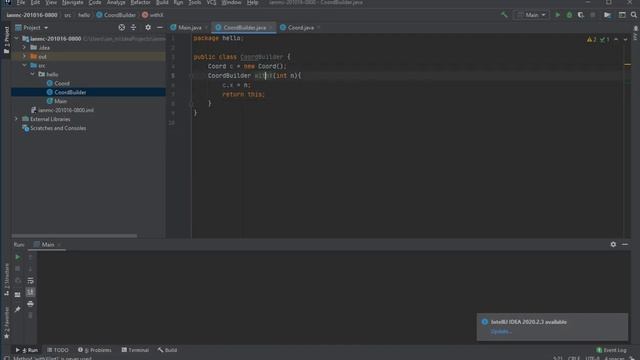Expand the out folder
This screenshot has height=360, width=640.
pos(24,56)
